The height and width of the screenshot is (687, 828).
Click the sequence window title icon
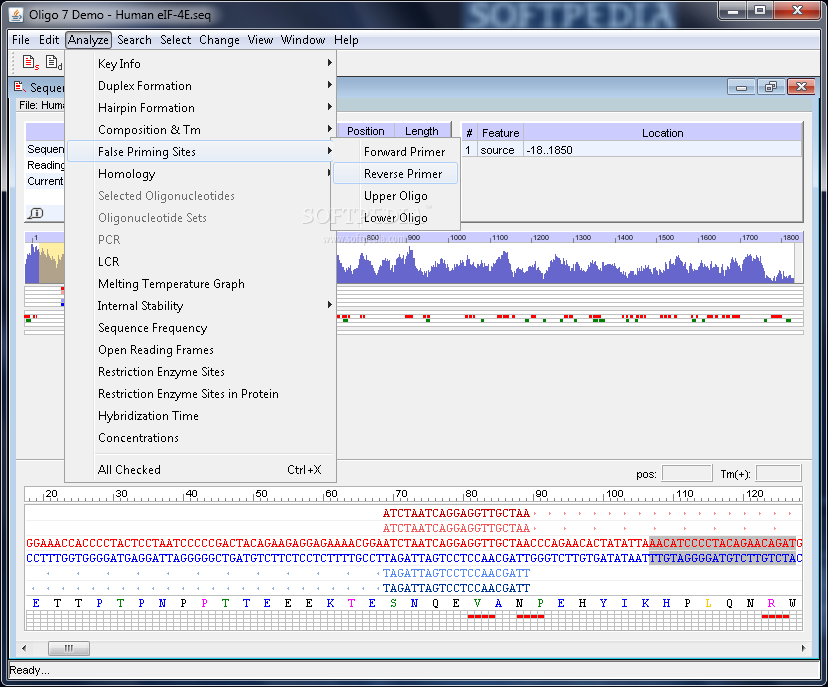(20, 88)
